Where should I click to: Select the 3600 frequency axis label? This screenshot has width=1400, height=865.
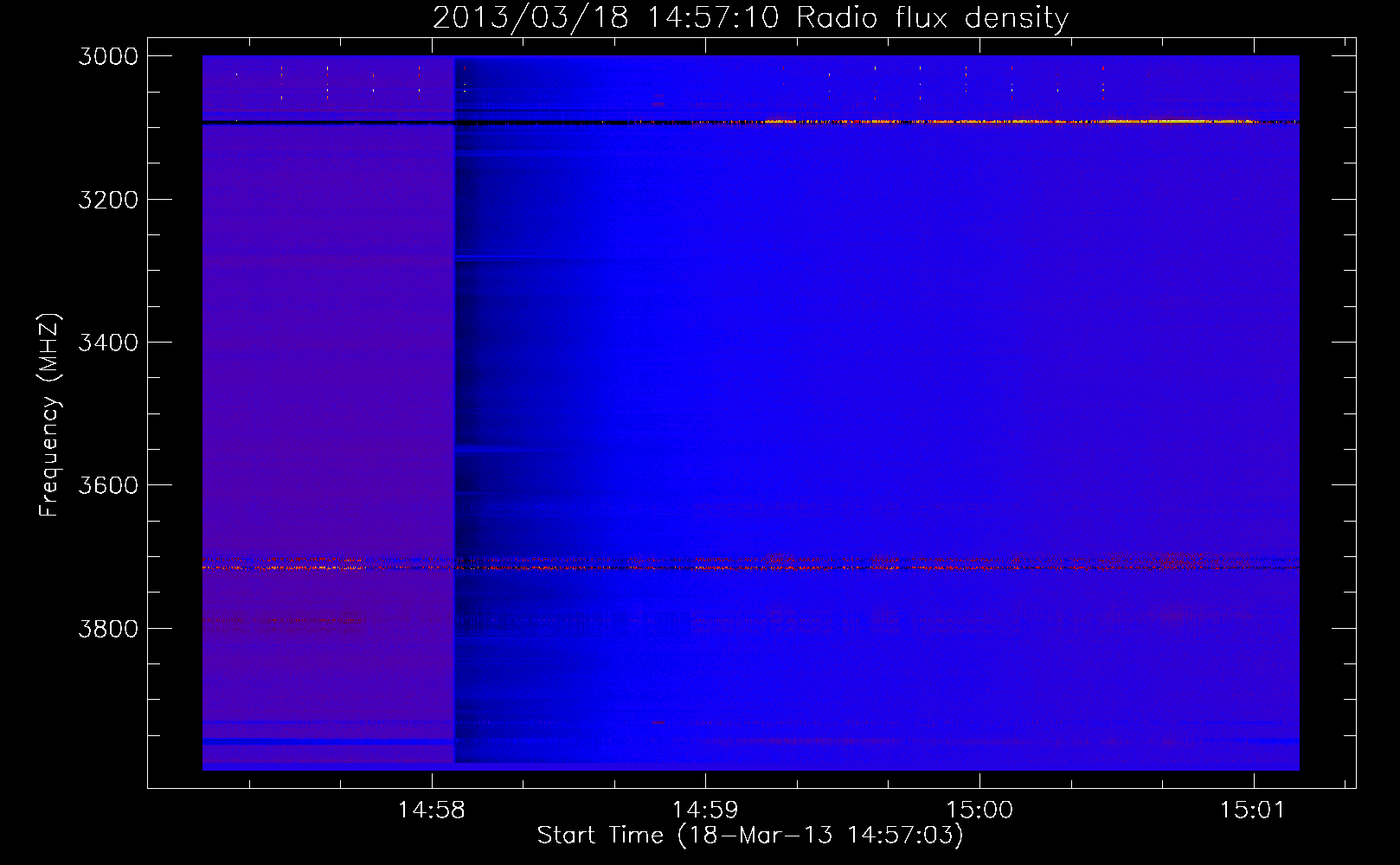108,485
